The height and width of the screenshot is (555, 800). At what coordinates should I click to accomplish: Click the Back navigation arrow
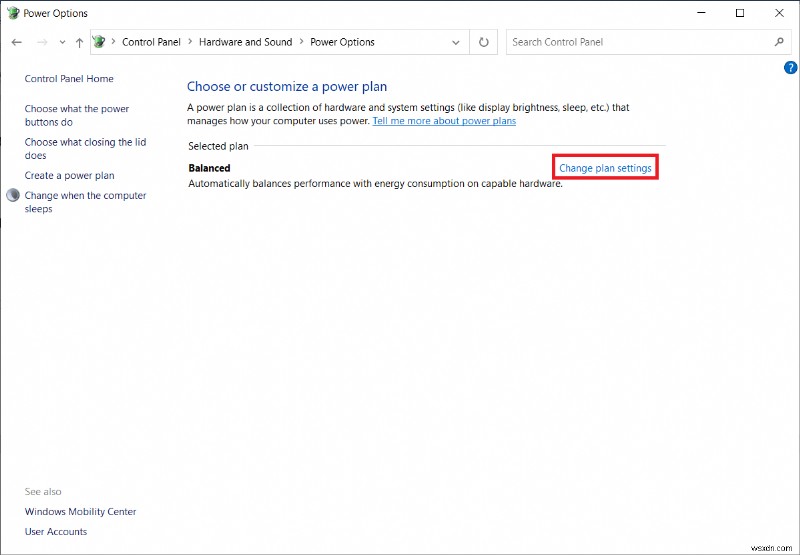[x=17, y=42]
